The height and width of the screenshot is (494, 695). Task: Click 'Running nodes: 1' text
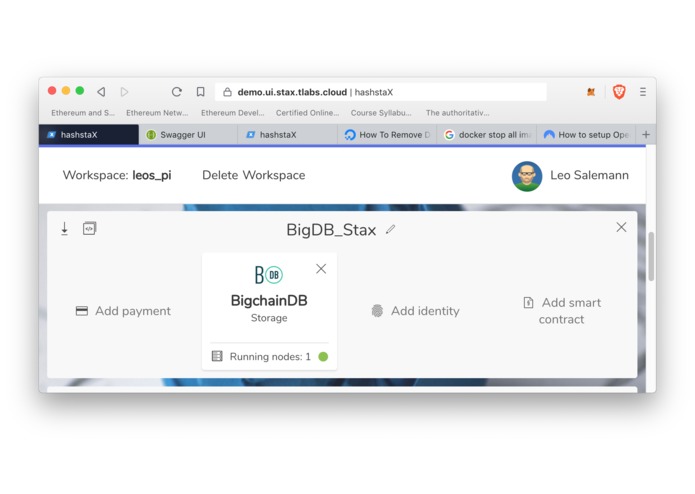point(270,357)
